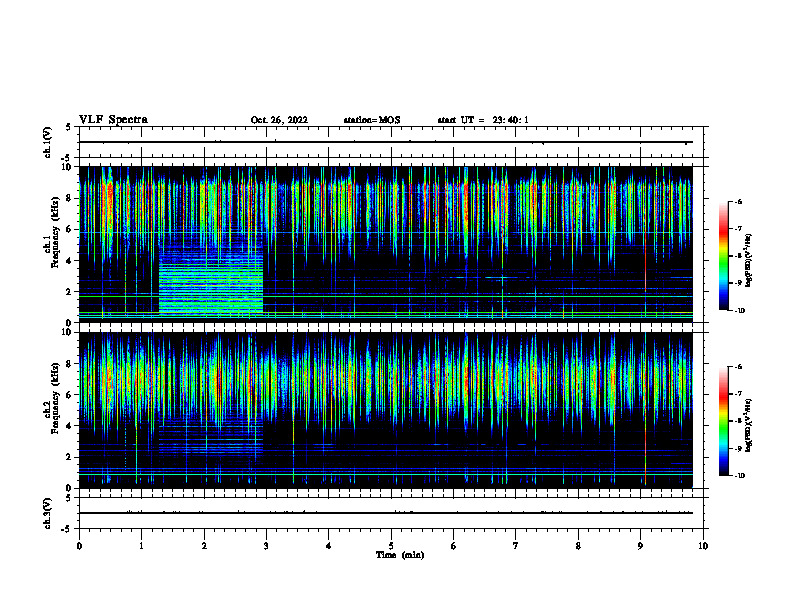The image size is (792, 612).
Task: Click the "station=MOS" header label
Action: 372,120
